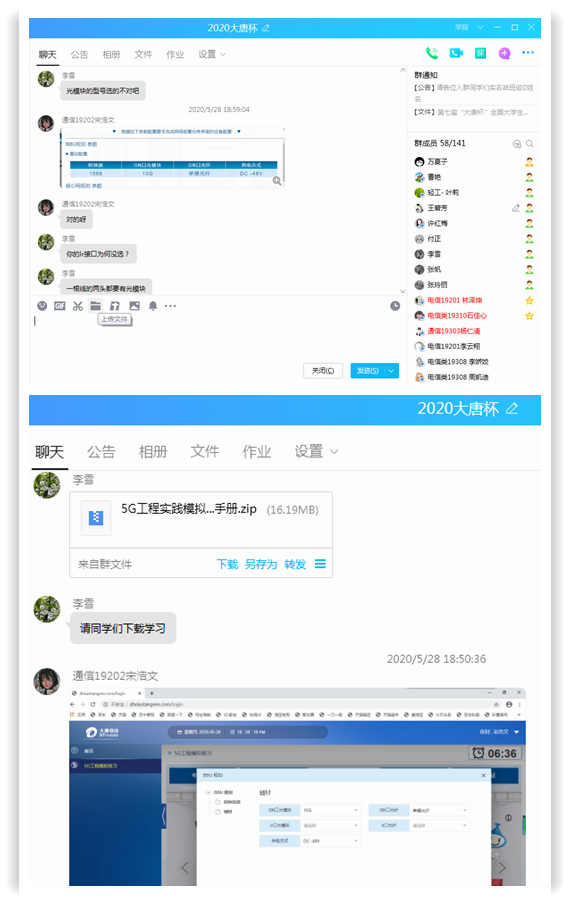572x901 pixels.
Task: Open message history clock icon
Action: click(395, 306)
